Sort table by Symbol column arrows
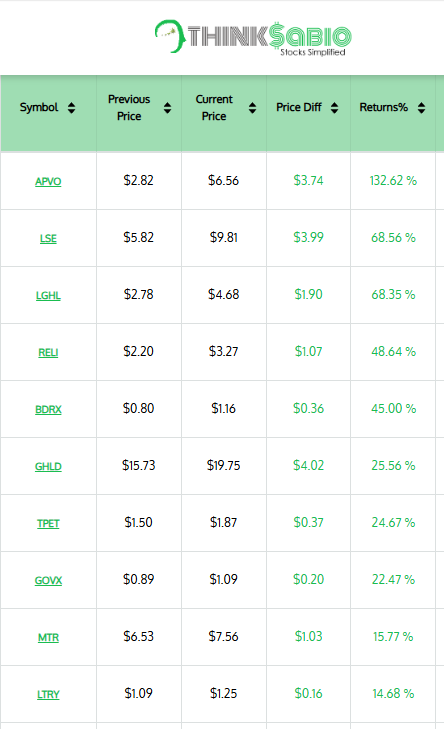The height and width of the screenshot is (729, 444). coord(71,108)
